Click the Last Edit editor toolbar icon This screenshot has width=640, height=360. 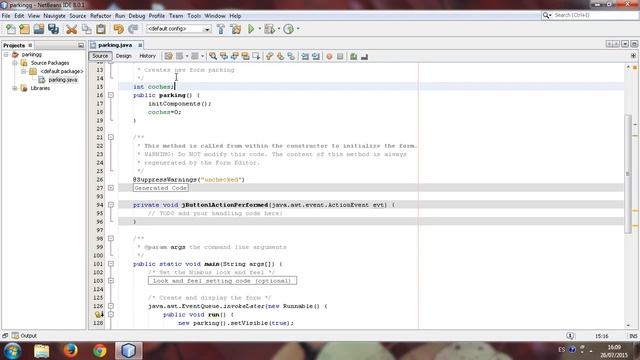pos(168,56)
